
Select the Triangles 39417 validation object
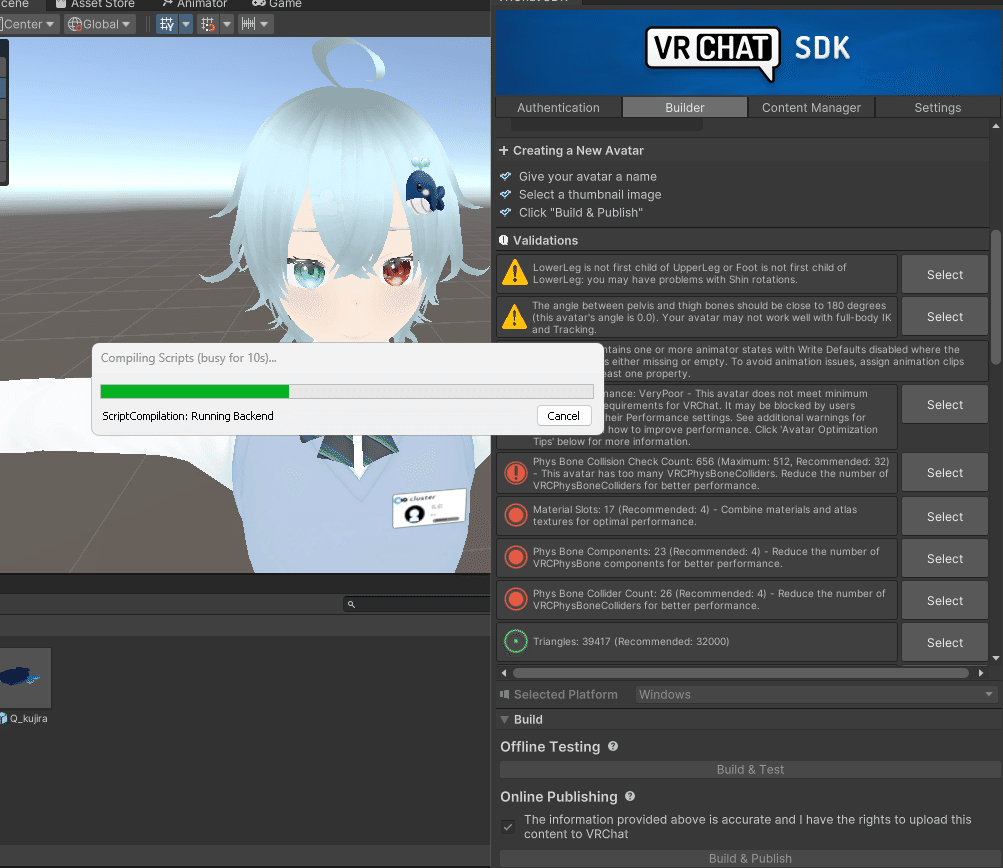click(x=945, y=642)
